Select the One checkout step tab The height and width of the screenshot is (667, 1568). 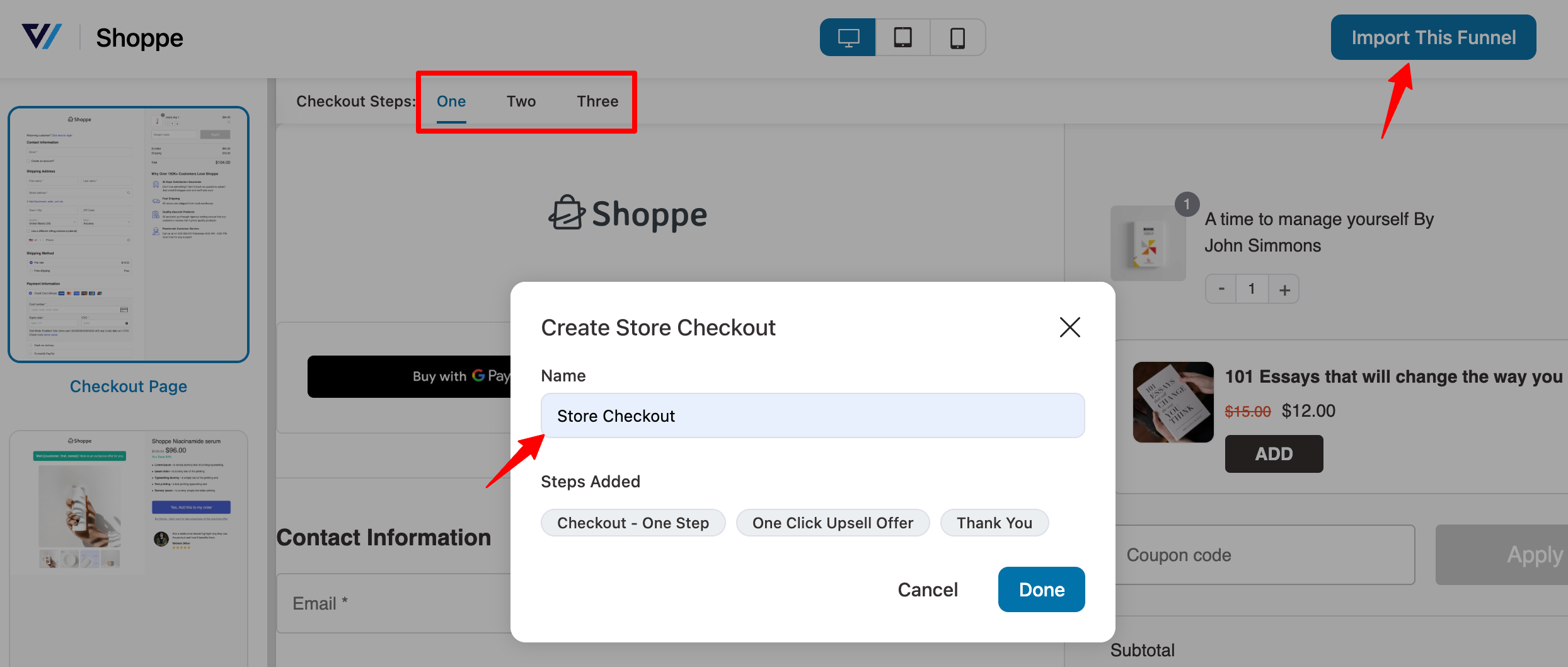click(x=451, y=101)
